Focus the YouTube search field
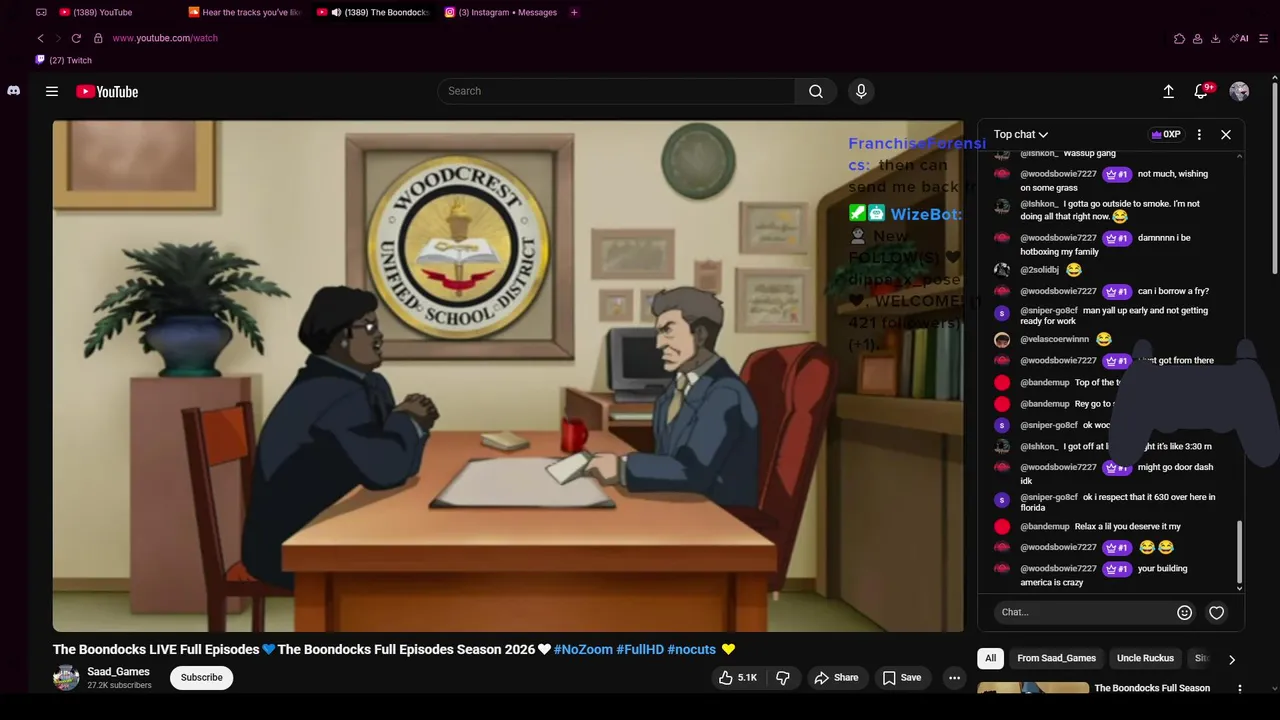The image size is (1280, 720). point(616,91)
